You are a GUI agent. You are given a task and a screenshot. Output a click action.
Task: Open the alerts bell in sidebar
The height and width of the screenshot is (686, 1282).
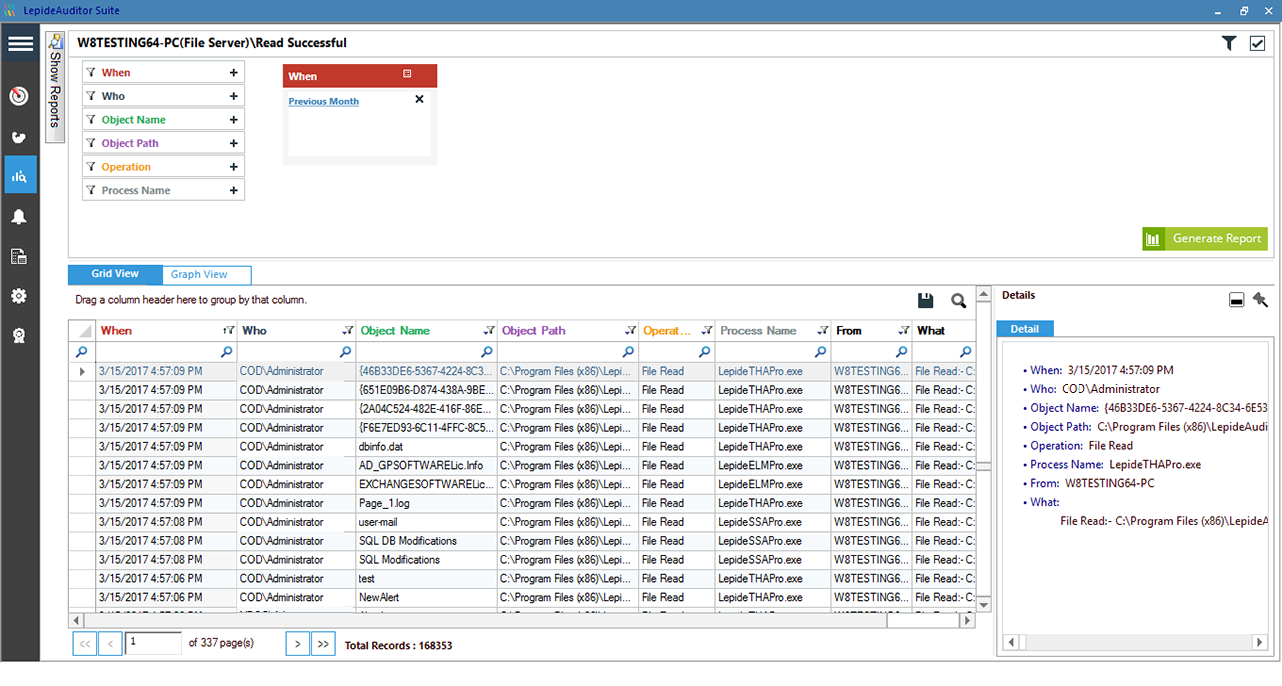click(x=19, y=217)
